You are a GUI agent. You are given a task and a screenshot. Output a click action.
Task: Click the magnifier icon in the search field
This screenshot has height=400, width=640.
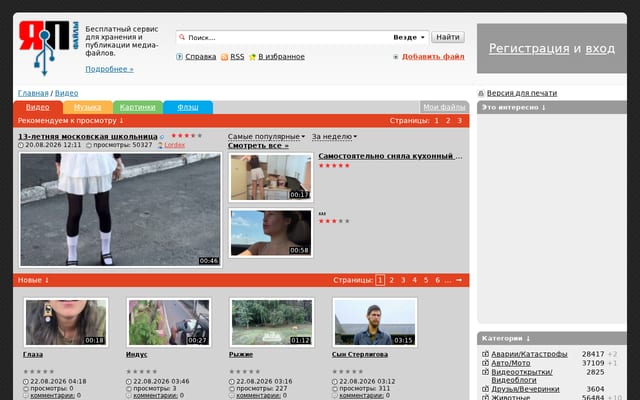(x=182, y=37)
